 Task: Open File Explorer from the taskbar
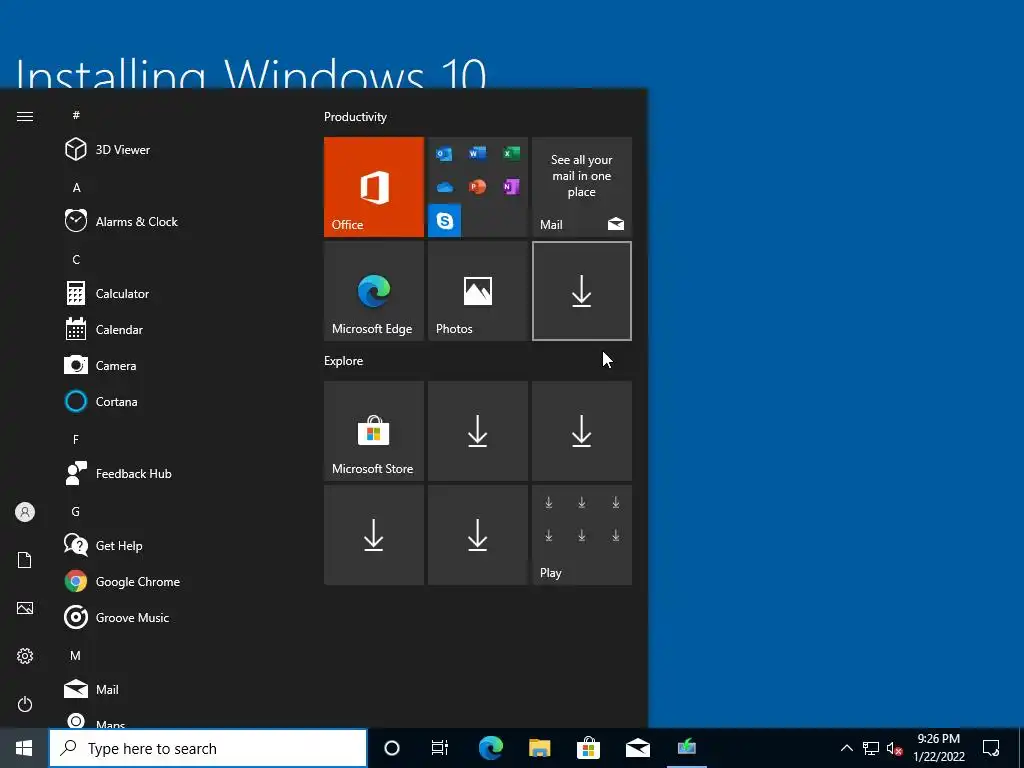point(539,748)
